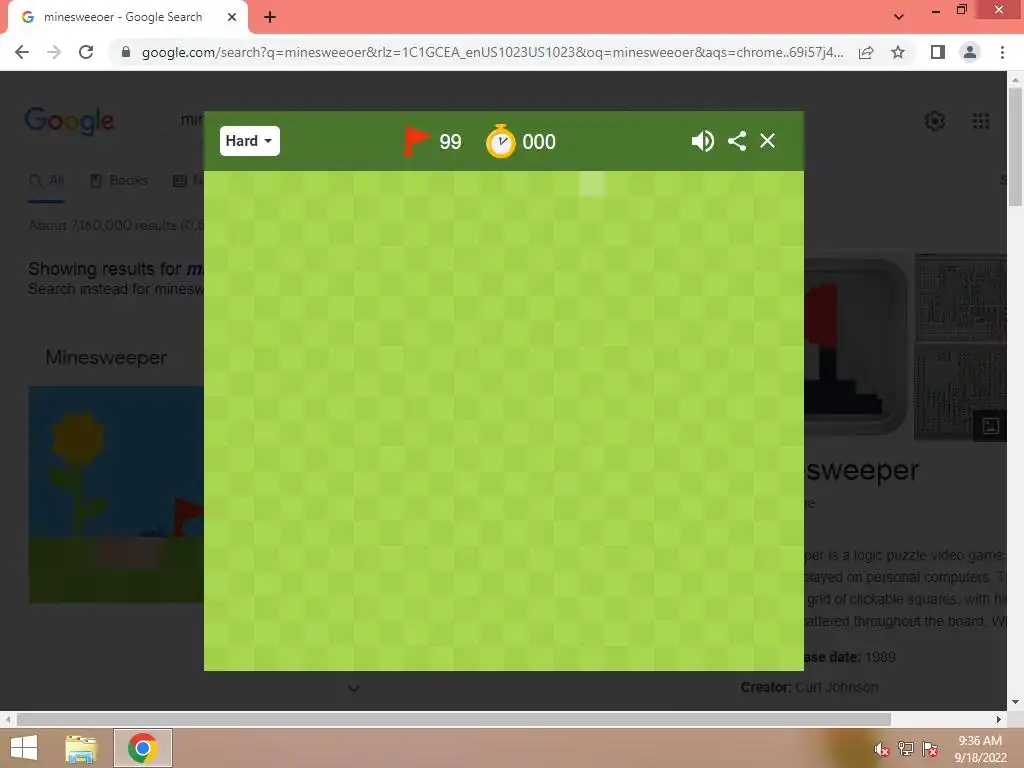1024x768 pixels.
Task: Bookmark this page with the star
Action: click(898, 52)
